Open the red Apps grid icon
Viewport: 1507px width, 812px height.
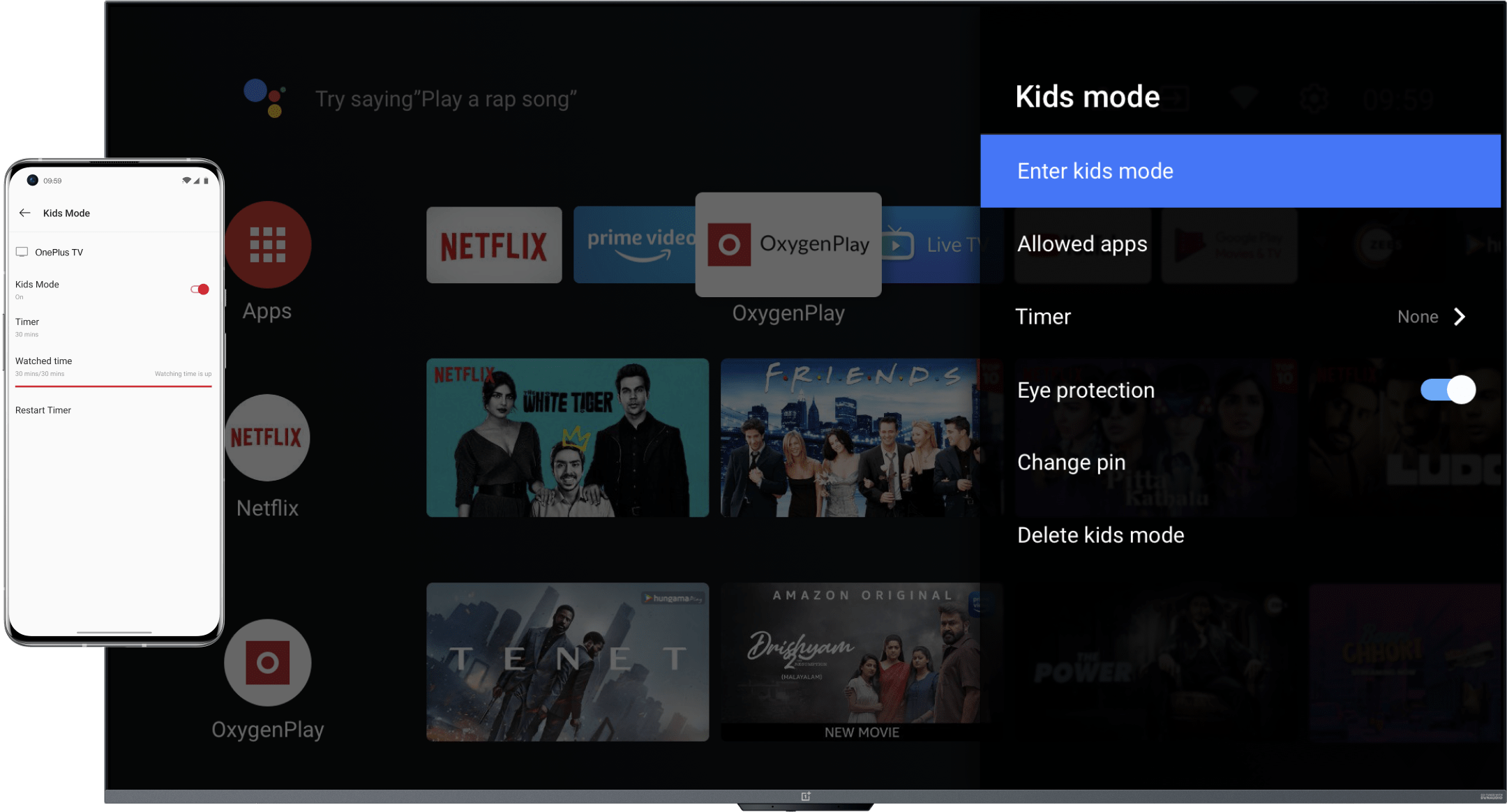tap(268, 245)
